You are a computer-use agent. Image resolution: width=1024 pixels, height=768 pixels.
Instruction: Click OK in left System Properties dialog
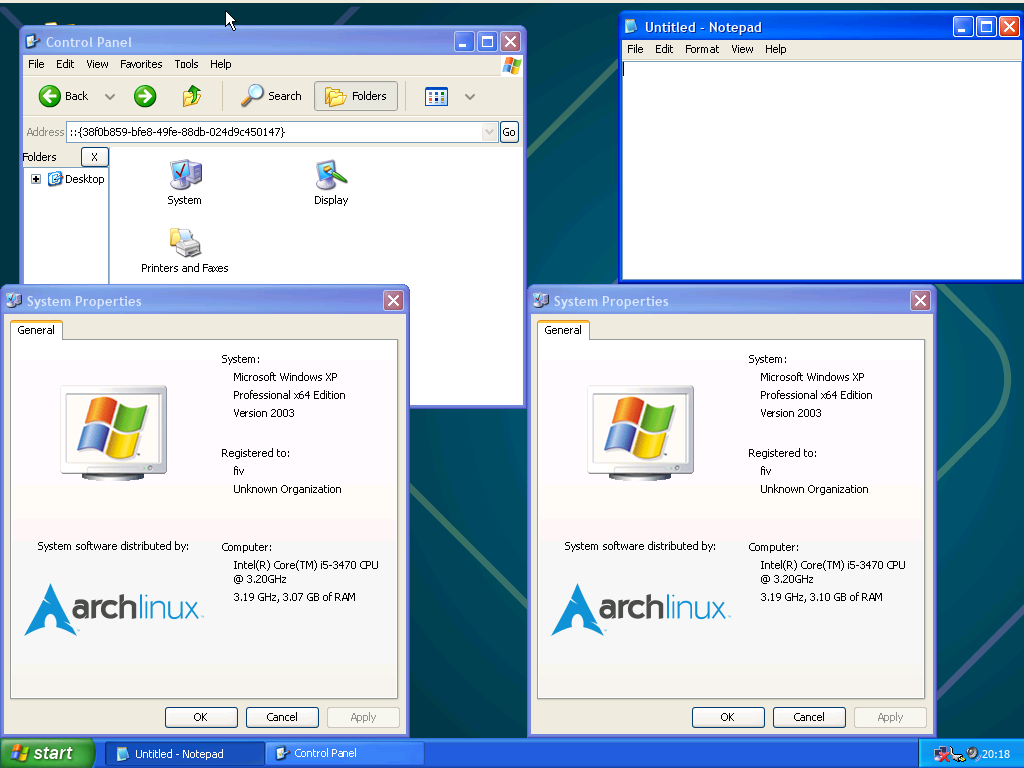[201, 717]
